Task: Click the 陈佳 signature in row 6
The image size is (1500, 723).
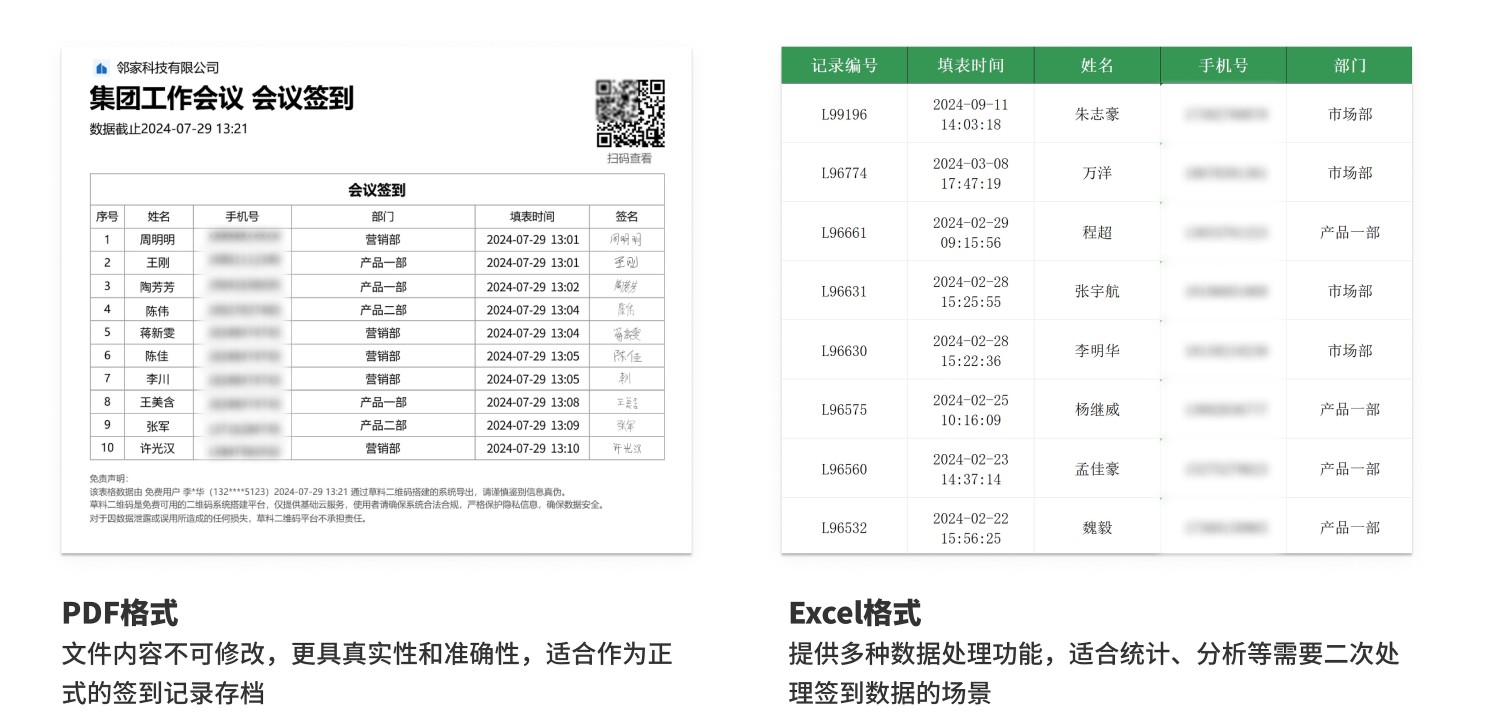Action: (626, 356)
